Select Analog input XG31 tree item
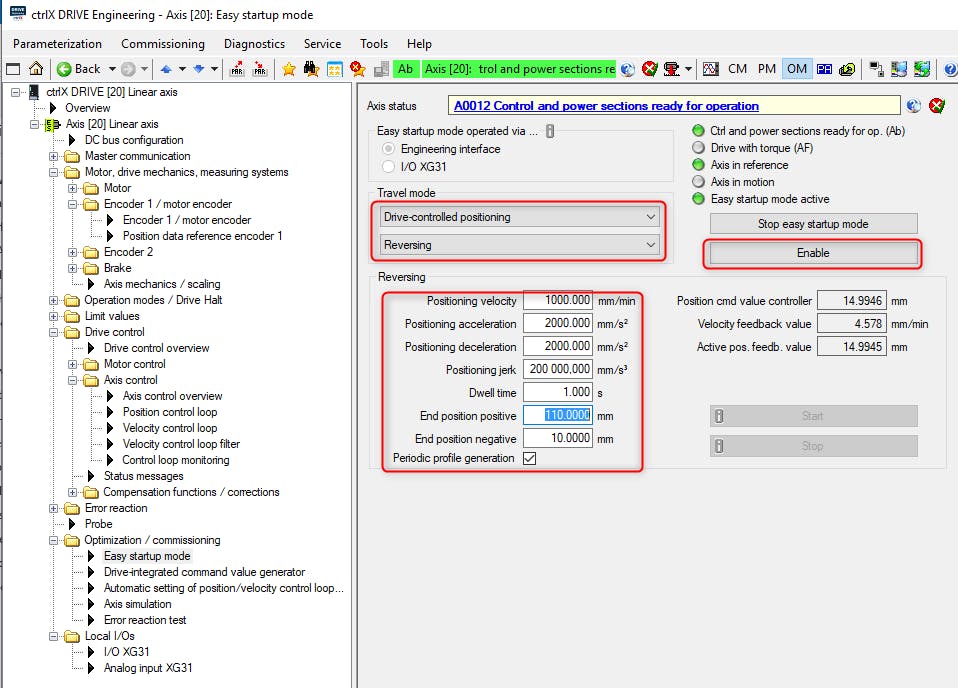Image resolution: width=958 pixels, height=688 pixels. click(148, 668)
